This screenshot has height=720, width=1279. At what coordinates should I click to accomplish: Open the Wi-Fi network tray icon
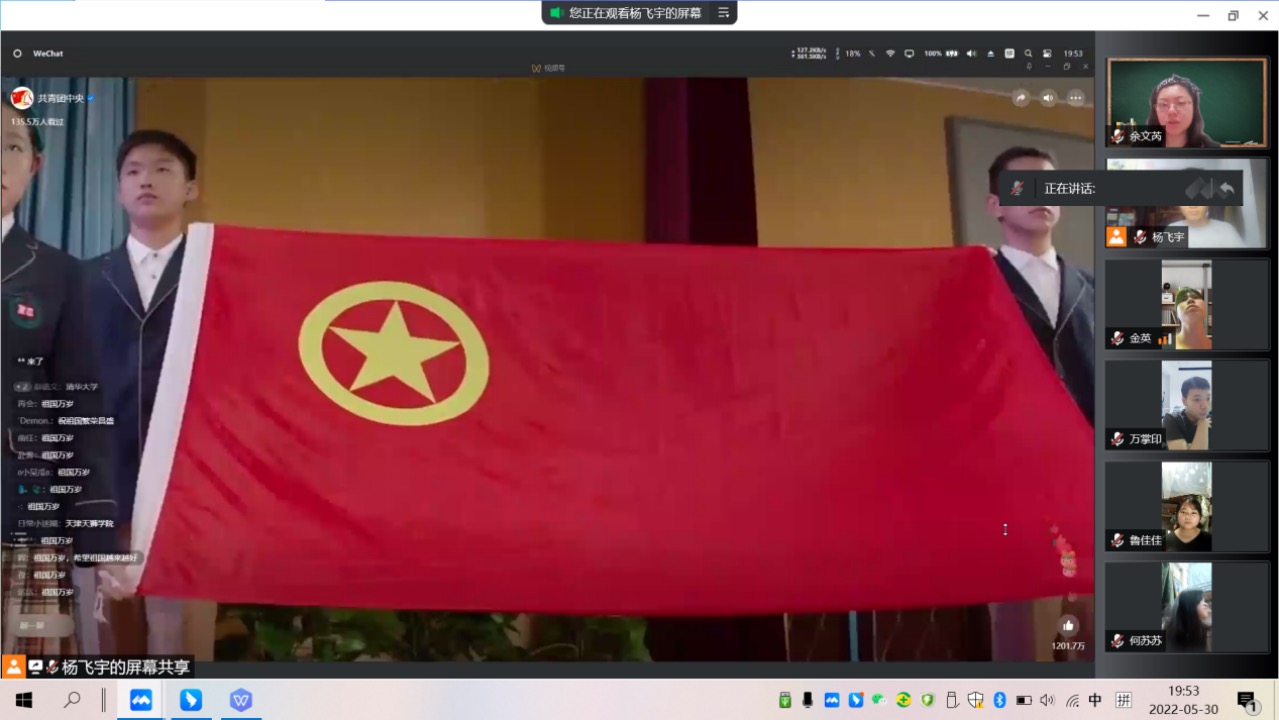click(1072, 700)
